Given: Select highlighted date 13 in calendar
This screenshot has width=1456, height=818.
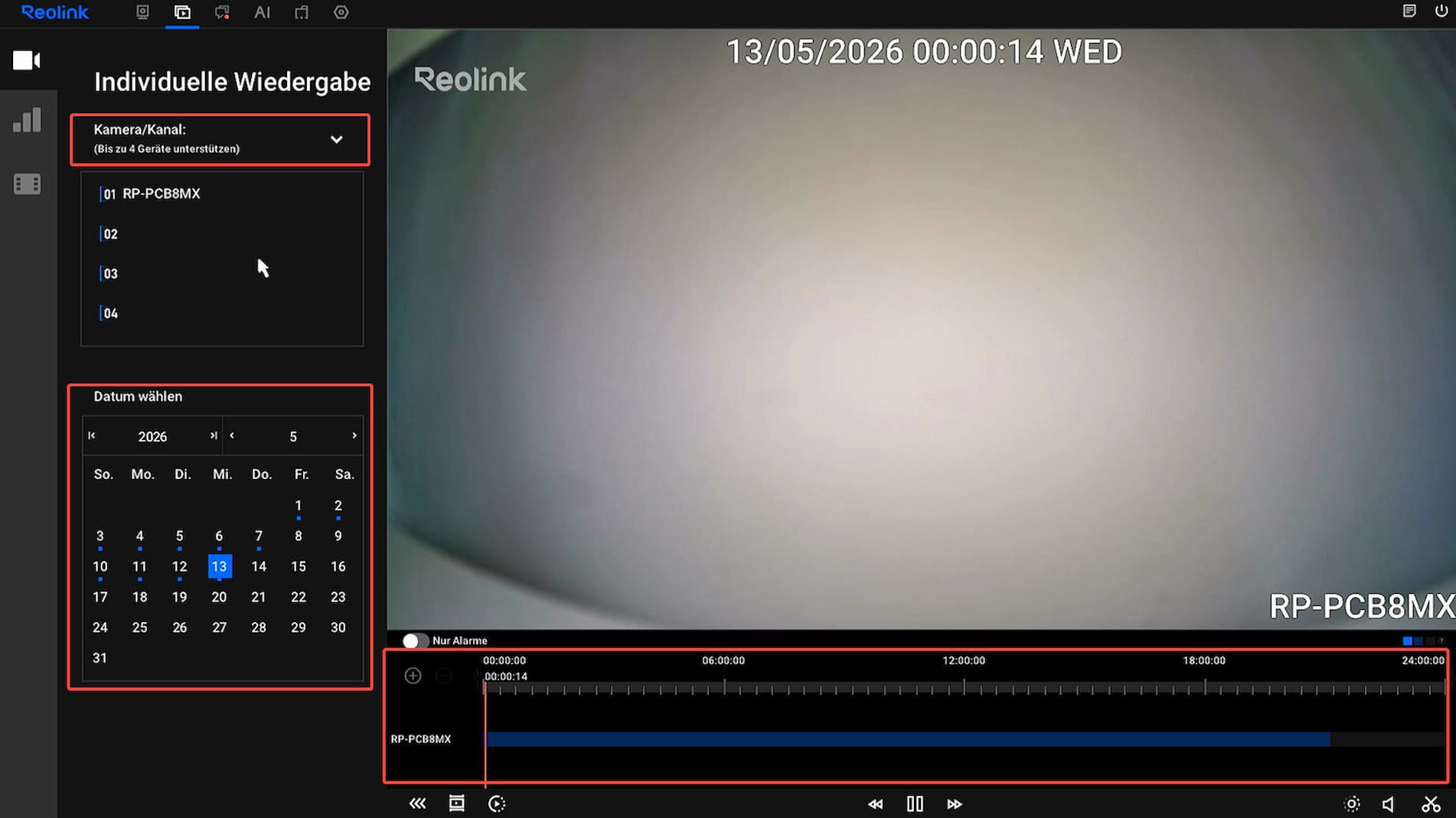Looking at the screenshot, I should [x=220, y=567].
